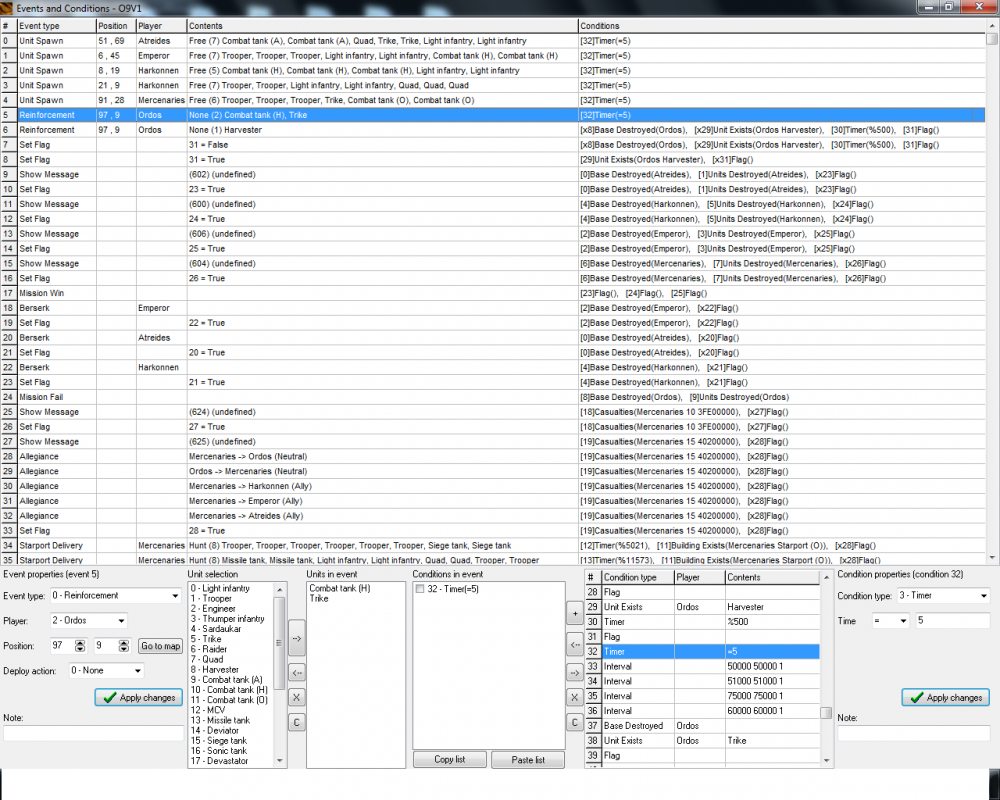Click the Copy list button
Image resolution: width=1000 pixels, height=800 pixels.
[451, 760]
